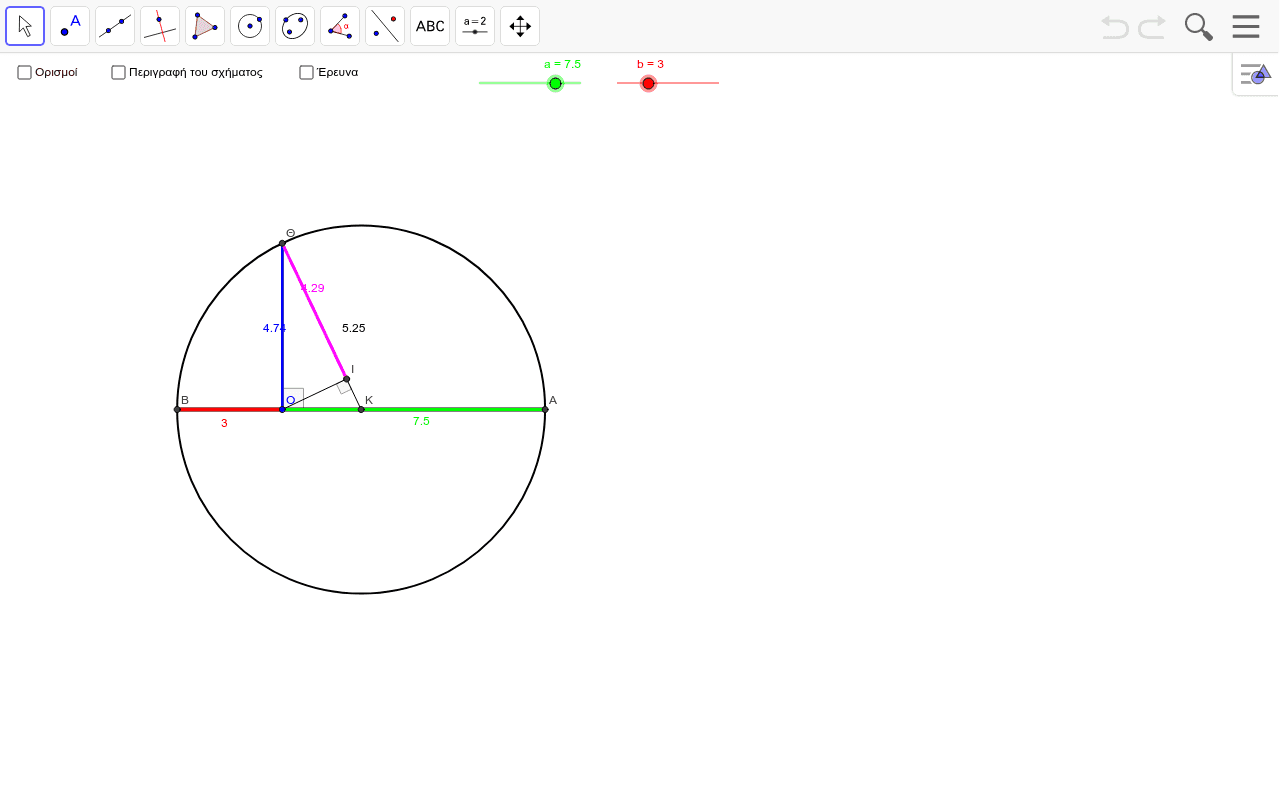Image resolution: width=1280 pixels, height=800 pixels.
Task: Select the Circle with Center tool
Action: [x=250, y=26]
